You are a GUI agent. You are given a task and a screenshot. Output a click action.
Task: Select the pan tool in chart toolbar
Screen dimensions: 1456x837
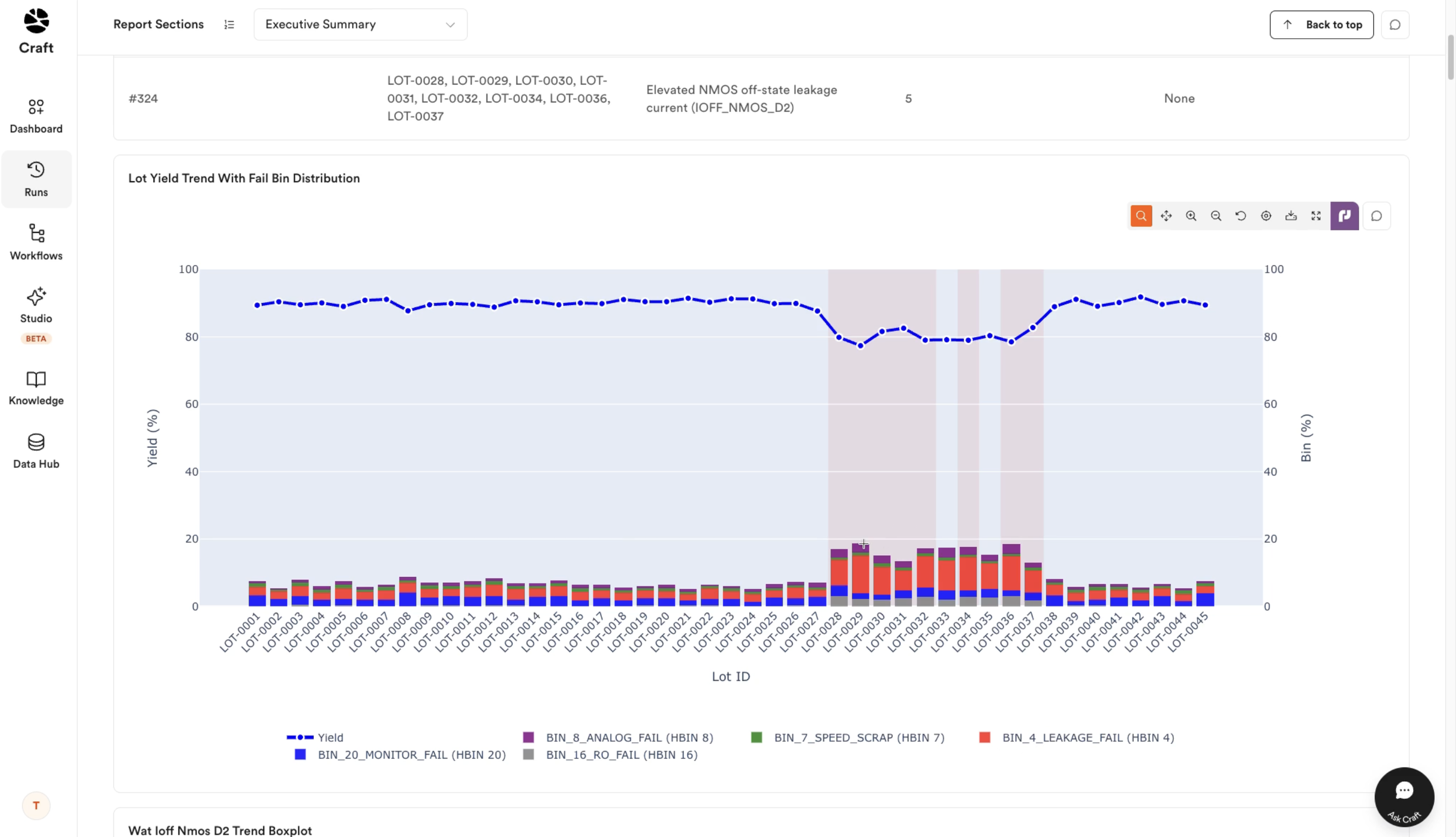(x=1167, y=216)
